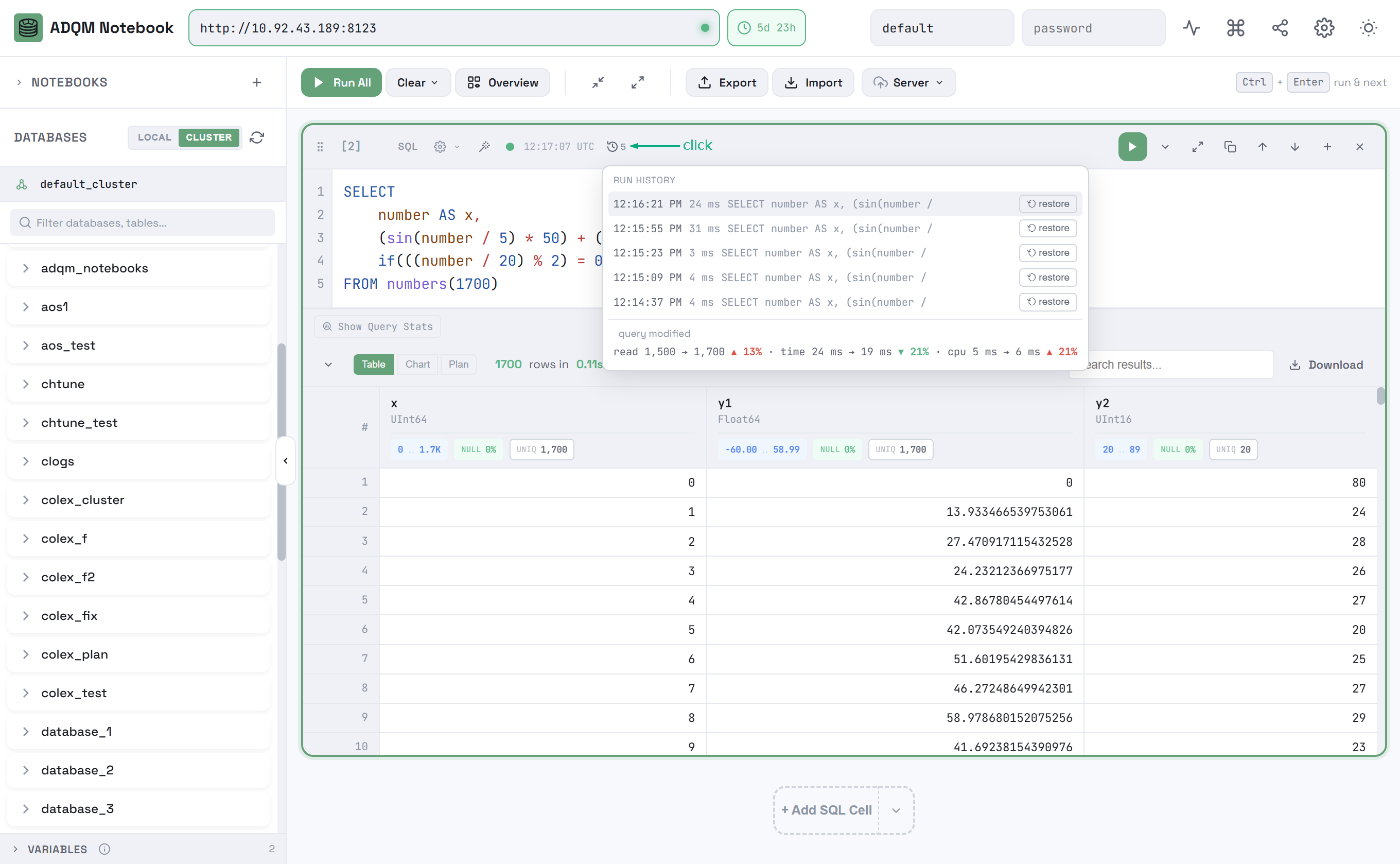Viewport: 1400px width, 864px height.
Task: Maximize the cell with fullscreen icon
Action: point(1197,147)
